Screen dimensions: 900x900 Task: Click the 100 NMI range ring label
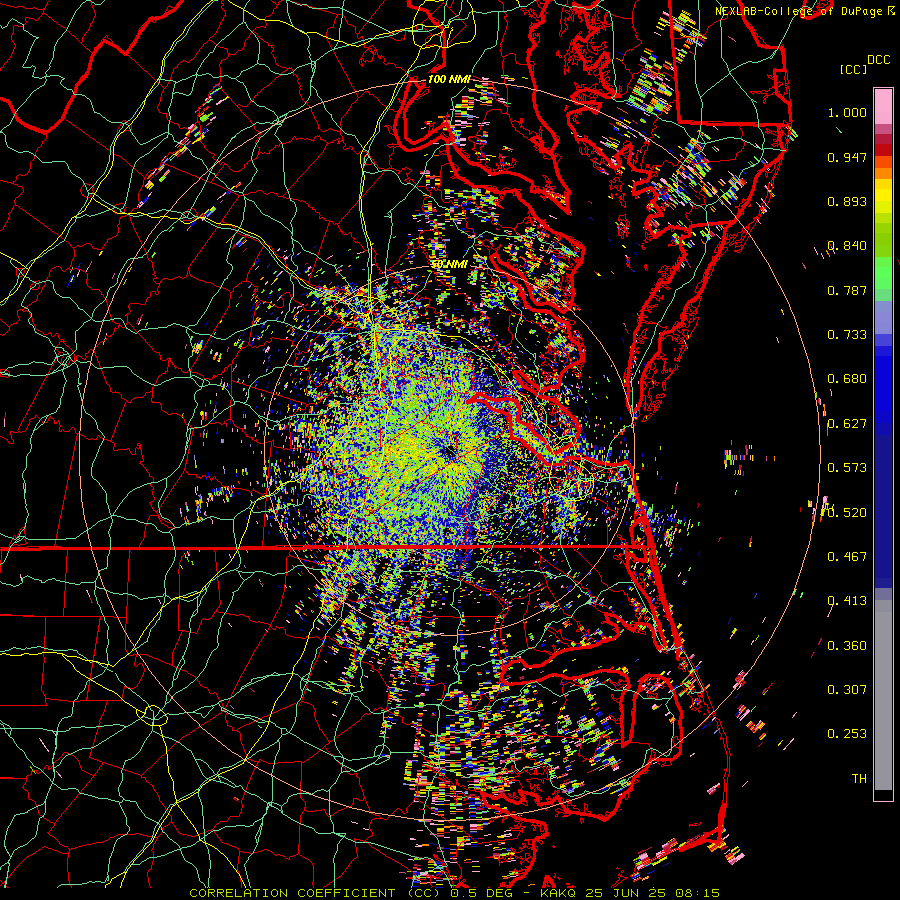(449, 79)
